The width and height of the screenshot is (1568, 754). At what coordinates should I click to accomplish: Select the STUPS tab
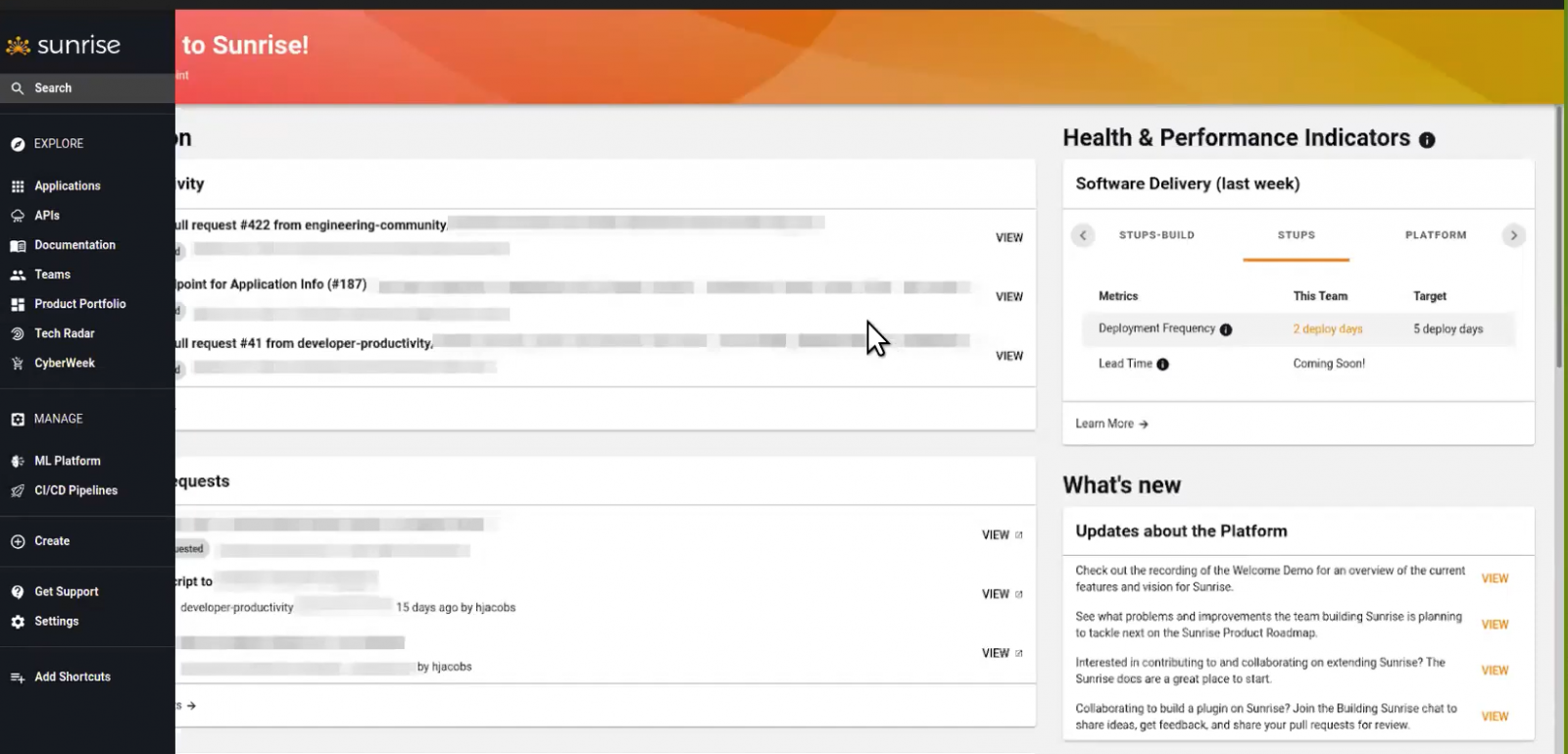(x=1297, y=235)
